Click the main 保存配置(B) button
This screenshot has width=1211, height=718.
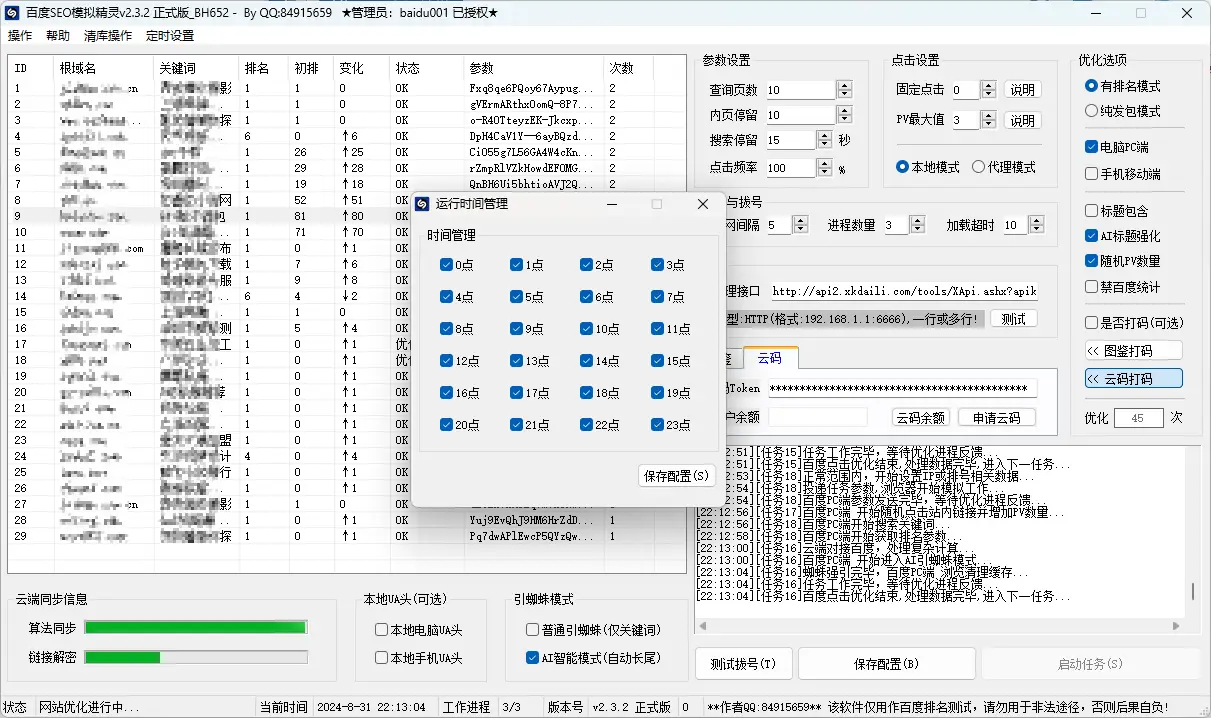(886, 664)
